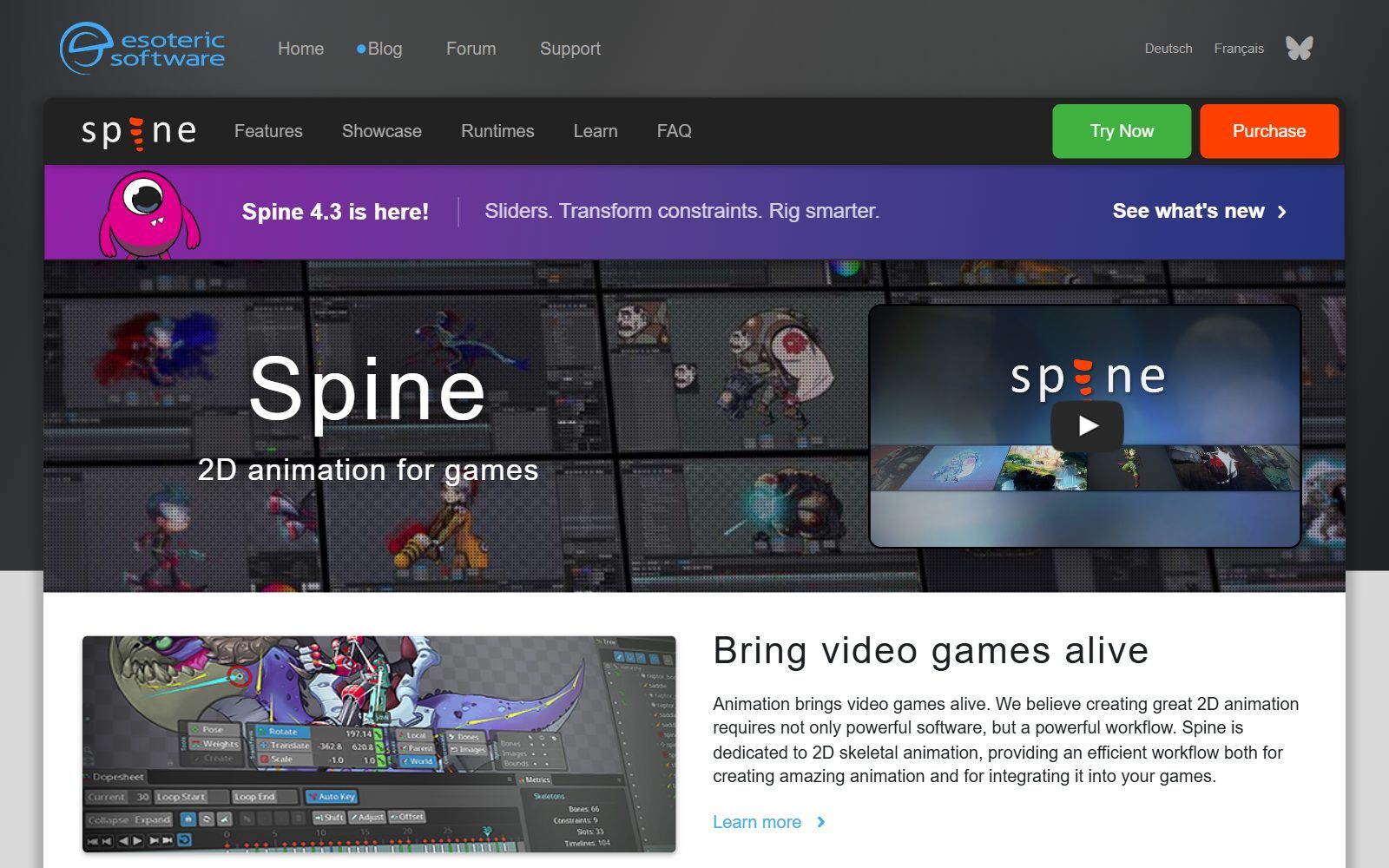The image size is (1389, 868).
Task: Open the Features tab
Action: [268, 131]
